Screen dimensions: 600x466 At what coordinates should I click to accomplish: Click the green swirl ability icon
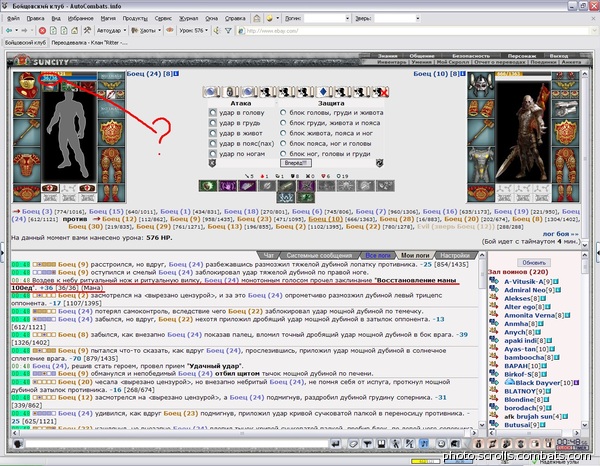click(208, 186)
